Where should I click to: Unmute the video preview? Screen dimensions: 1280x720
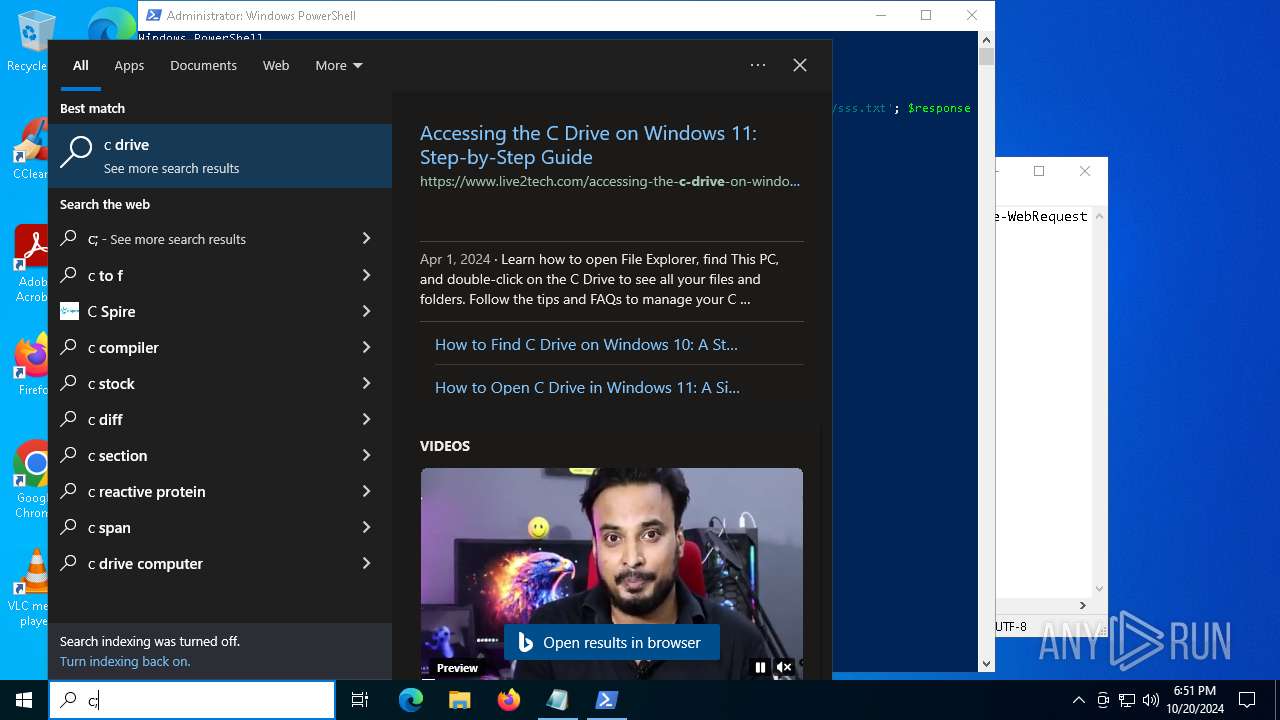(x=785, y=667)
